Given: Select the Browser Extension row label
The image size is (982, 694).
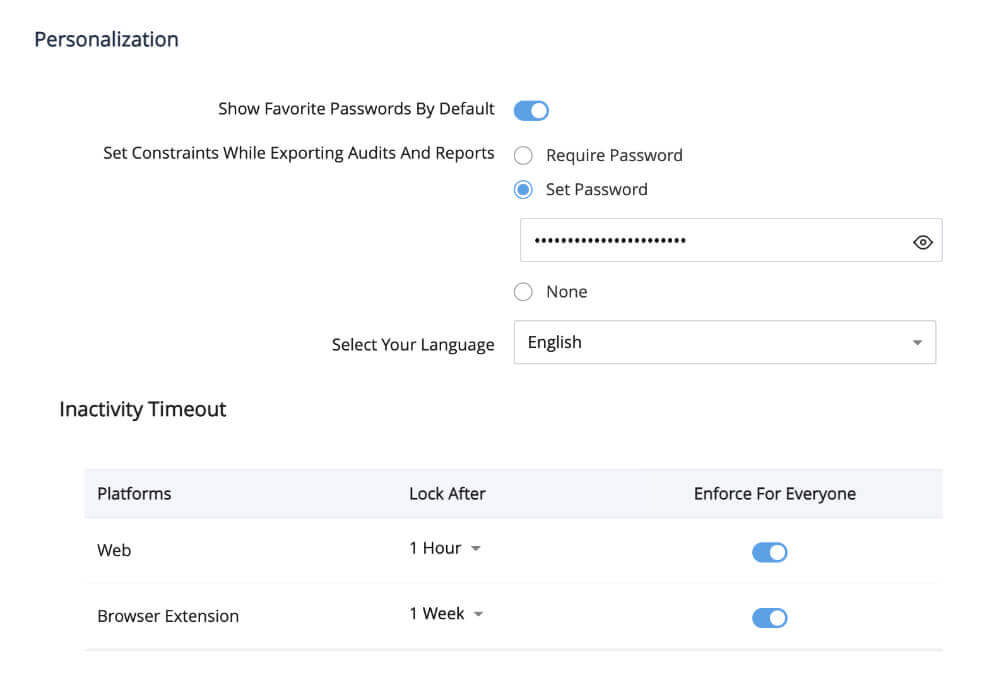Looking at the screenshot, I should [x=168, y=616].
